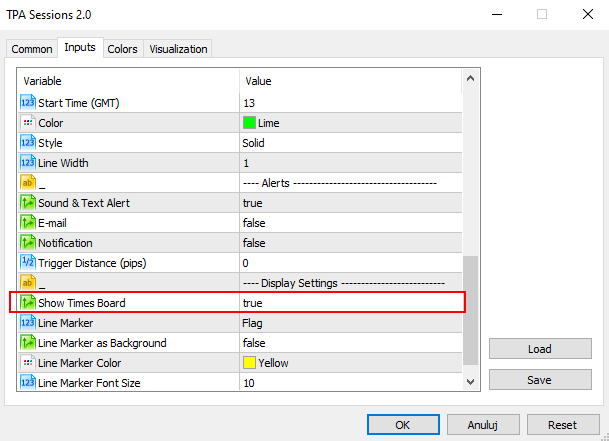Click the icon next to Line Marker Font Size
Viewport: 609px width, 441px height.
tap(28, 383)
